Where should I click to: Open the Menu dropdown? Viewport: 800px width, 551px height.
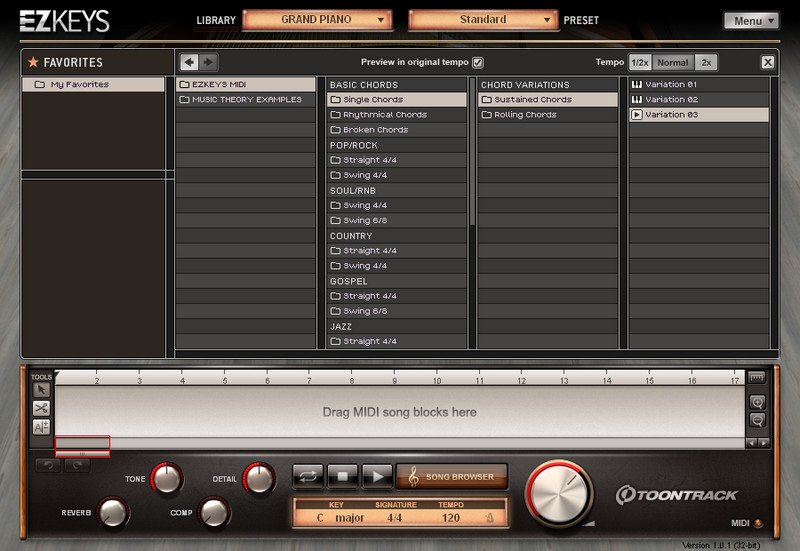[x=751, y=20]
